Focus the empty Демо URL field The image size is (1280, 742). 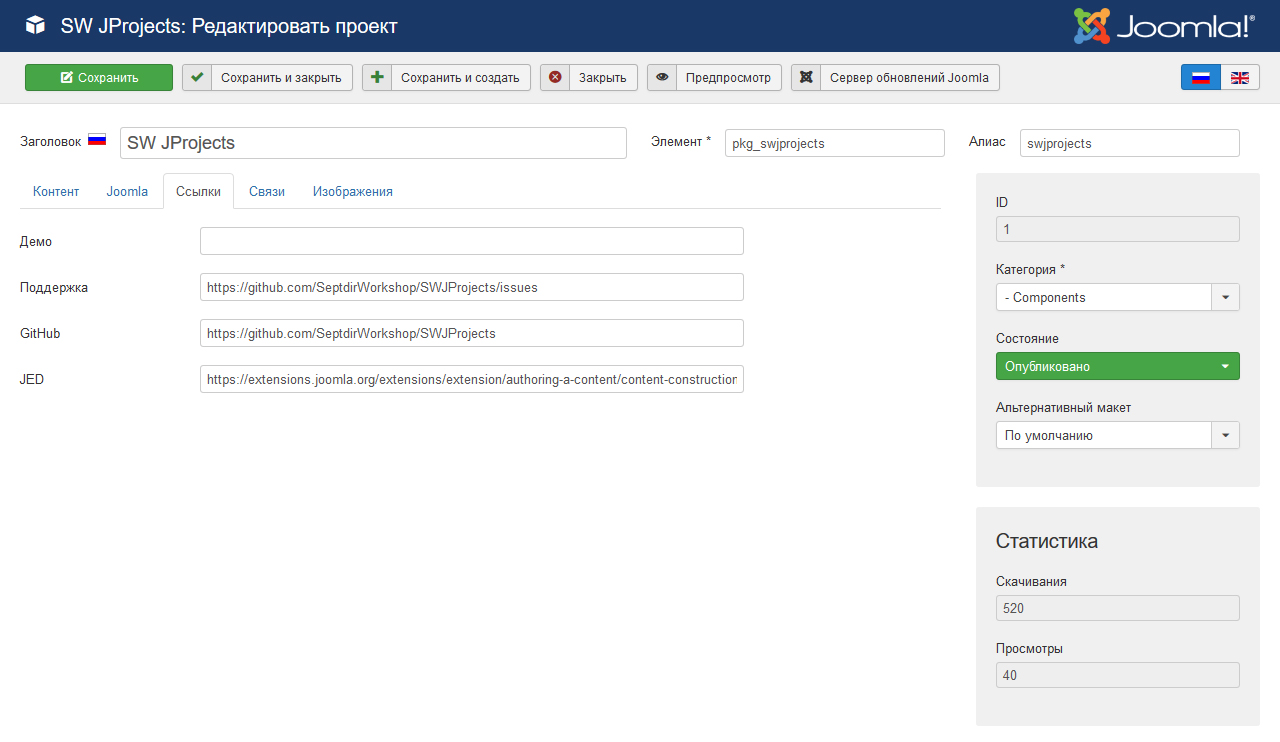(x=472, y=241)
